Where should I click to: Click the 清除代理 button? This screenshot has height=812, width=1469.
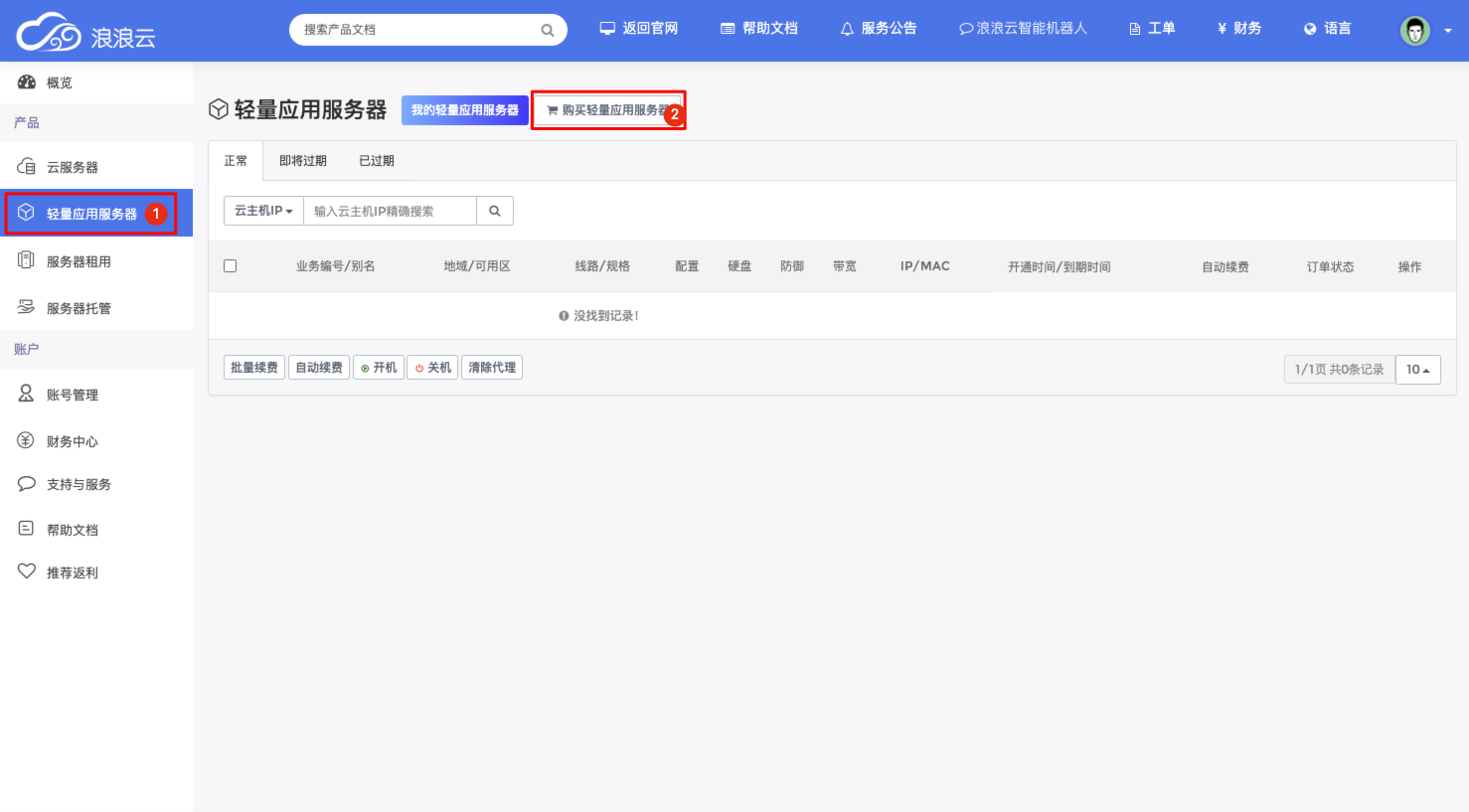pos(492,368)
